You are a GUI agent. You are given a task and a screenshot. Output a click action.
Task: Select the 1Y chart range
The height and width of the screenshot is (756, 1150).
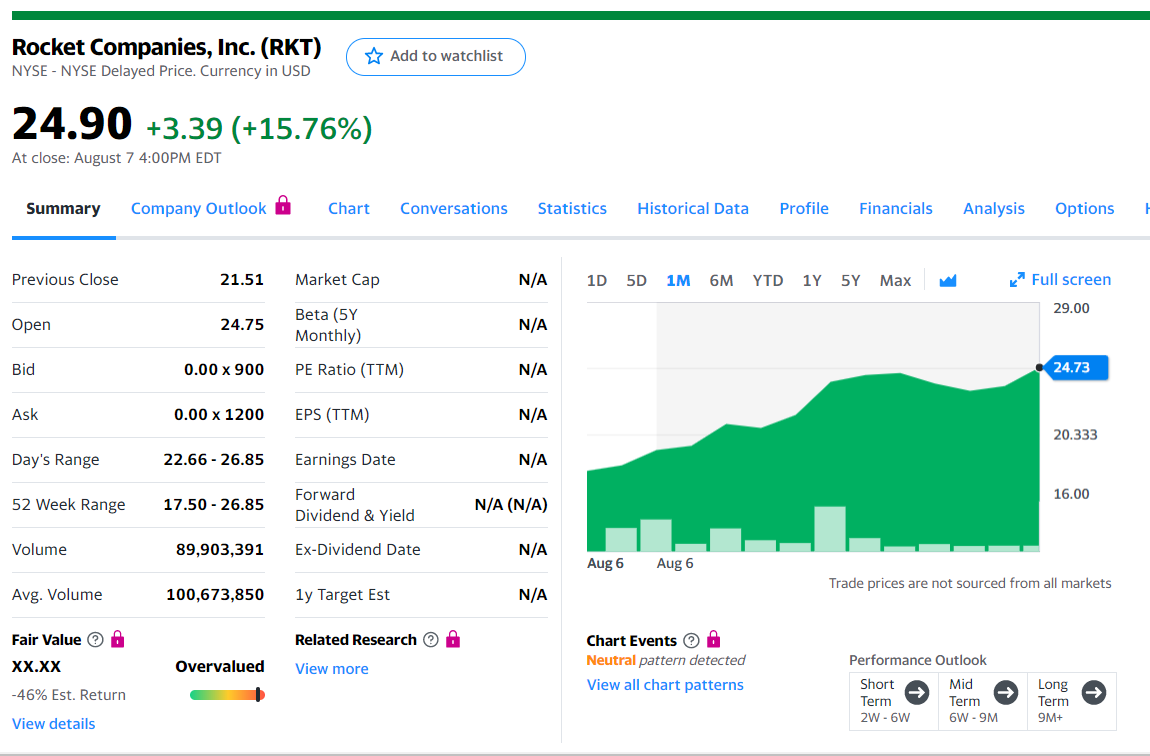tap(812, 280)
